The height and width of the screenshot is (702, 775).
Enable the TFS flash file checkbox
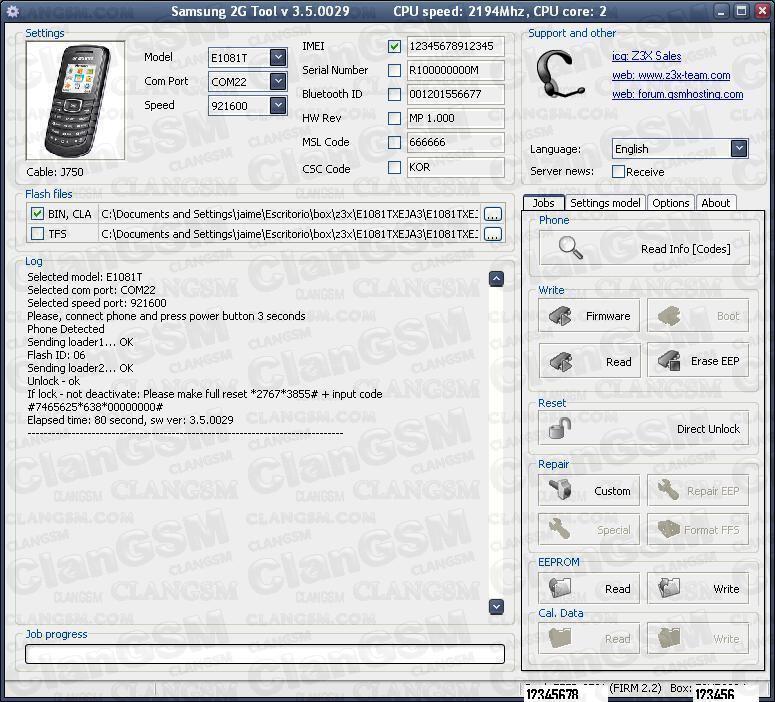pos(37,234)
